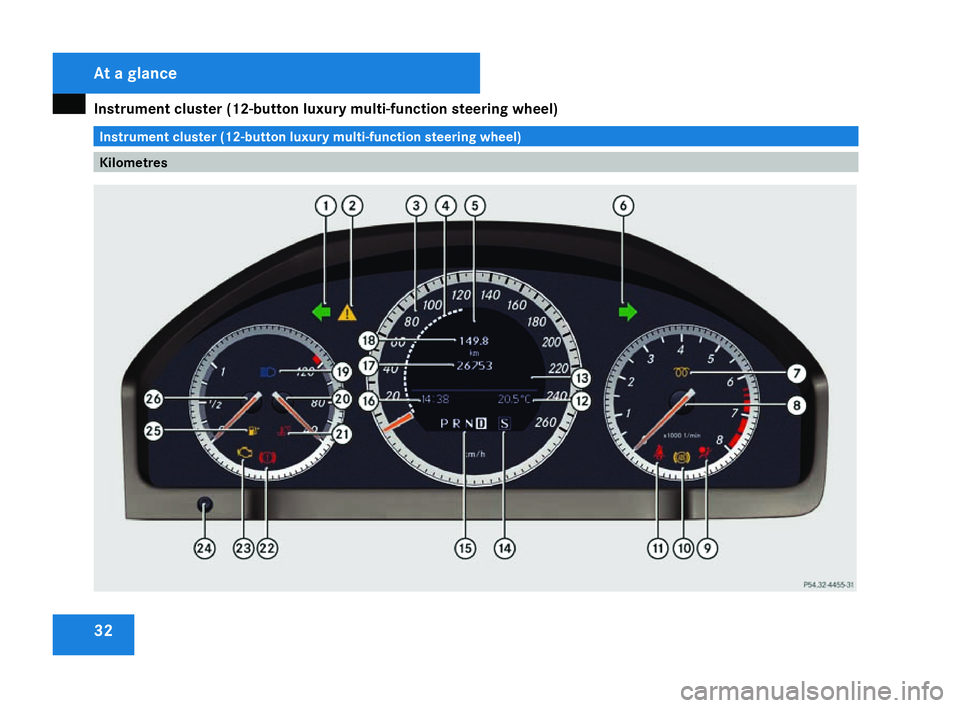
Task: Click the 8 mark on rev counter
Action: point(720,439)
